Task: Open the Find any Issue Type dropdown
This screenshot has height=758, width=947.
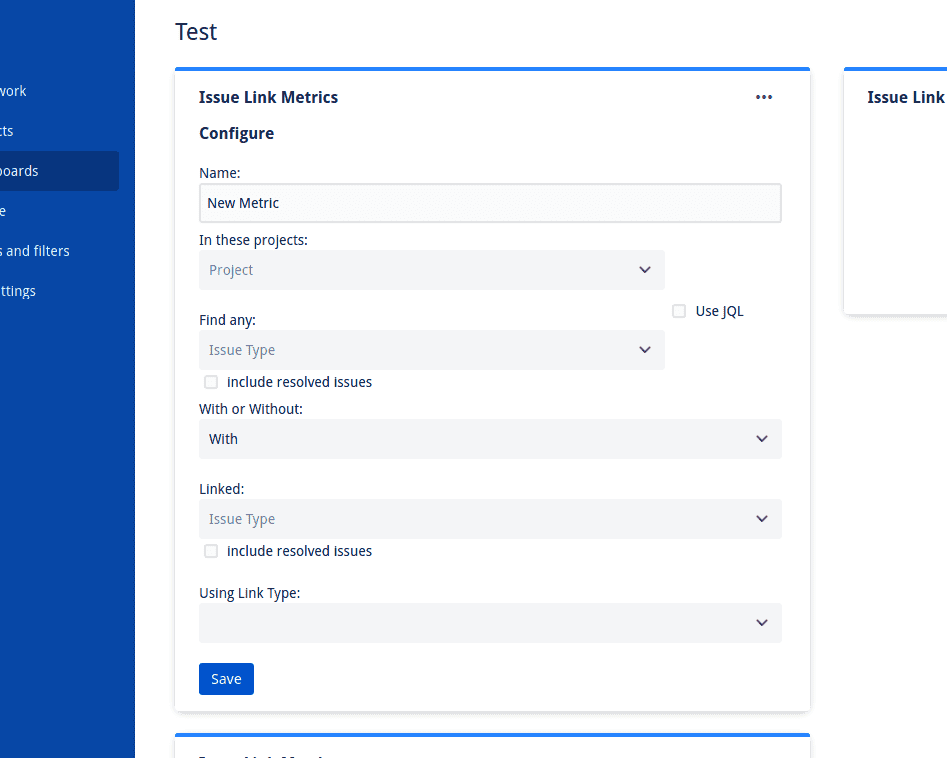Action: tap(432, 350)
